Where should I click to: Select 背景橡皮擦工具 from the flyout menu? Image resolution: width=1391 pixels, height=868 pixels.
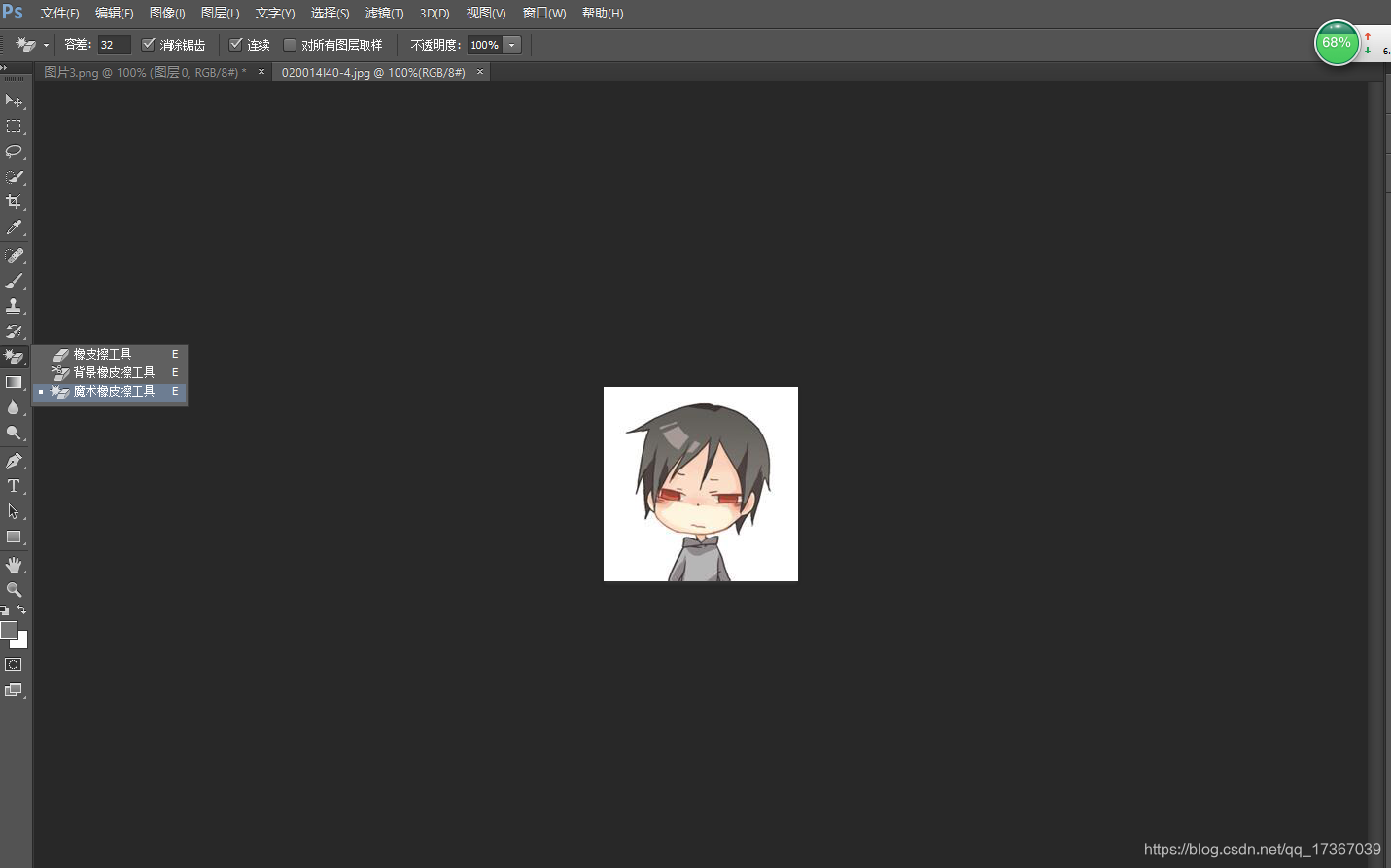(x=108, y=371)
